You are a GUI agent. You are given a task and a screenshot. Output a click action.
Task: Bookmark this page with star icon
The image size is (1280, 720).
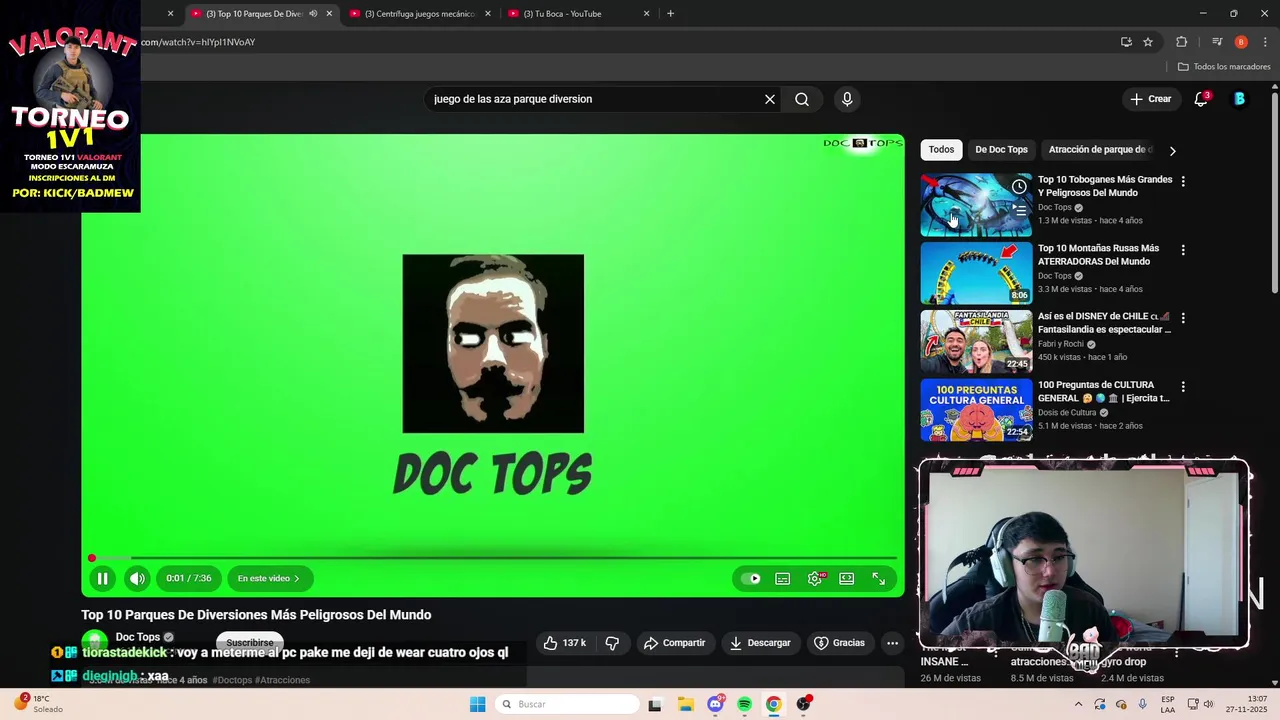click(x=1148, y=42)
